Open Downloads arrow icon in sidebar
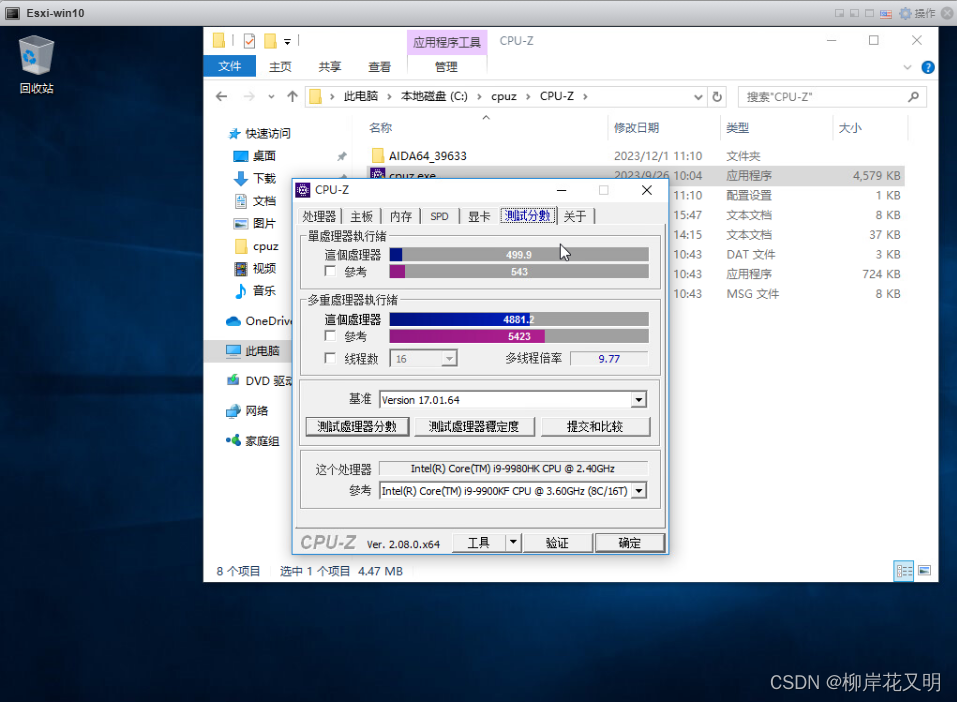The image size is (957, 702). click(x=240, y=178)
